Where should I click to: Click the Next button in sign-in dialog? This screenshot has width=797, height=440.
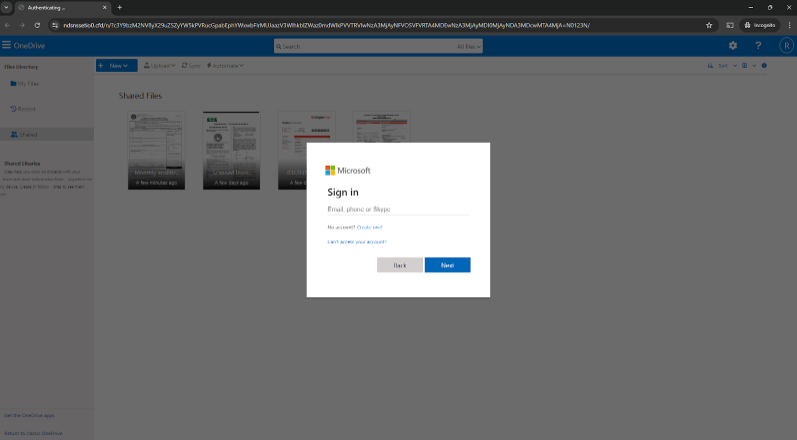pyautogui.click(x=447, y=265)
